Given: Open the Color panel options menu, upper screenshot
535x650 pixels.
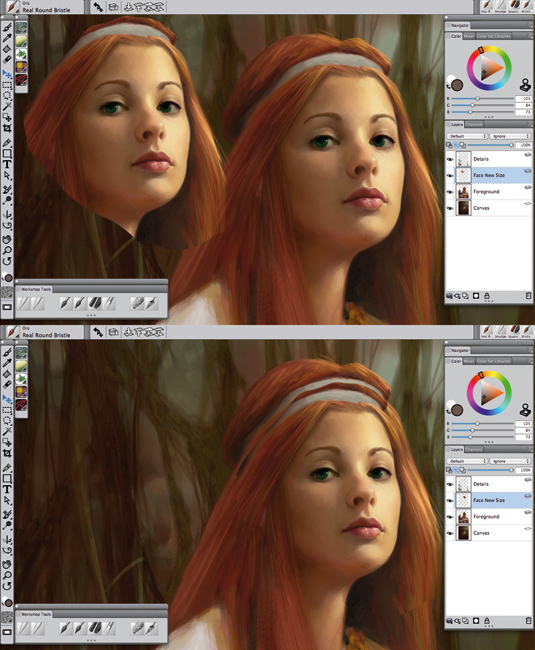Looking at the screenshot, I should point(530,36).
